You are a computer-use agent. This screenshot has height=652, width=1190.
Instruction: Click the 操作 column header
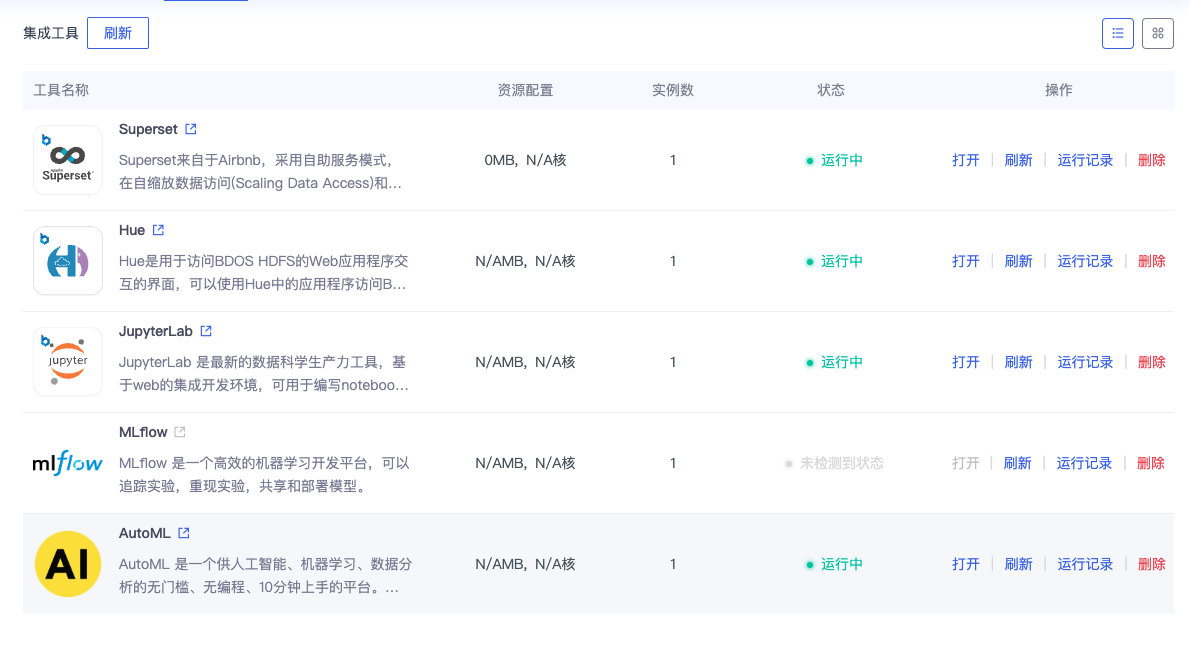tap(1059, 90)
